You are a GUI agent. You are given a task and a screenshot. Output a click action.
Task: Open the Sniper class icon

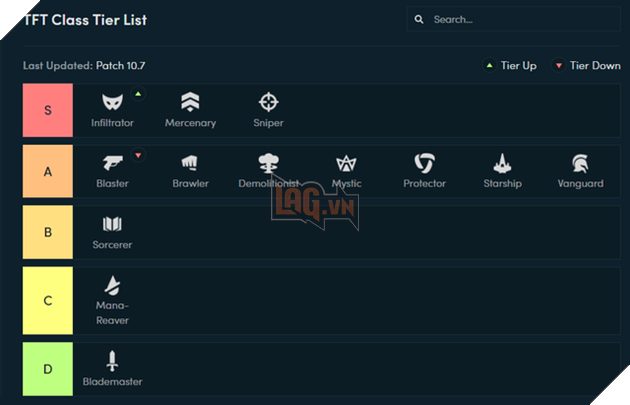pyautogui.click(x=268, y=102)
